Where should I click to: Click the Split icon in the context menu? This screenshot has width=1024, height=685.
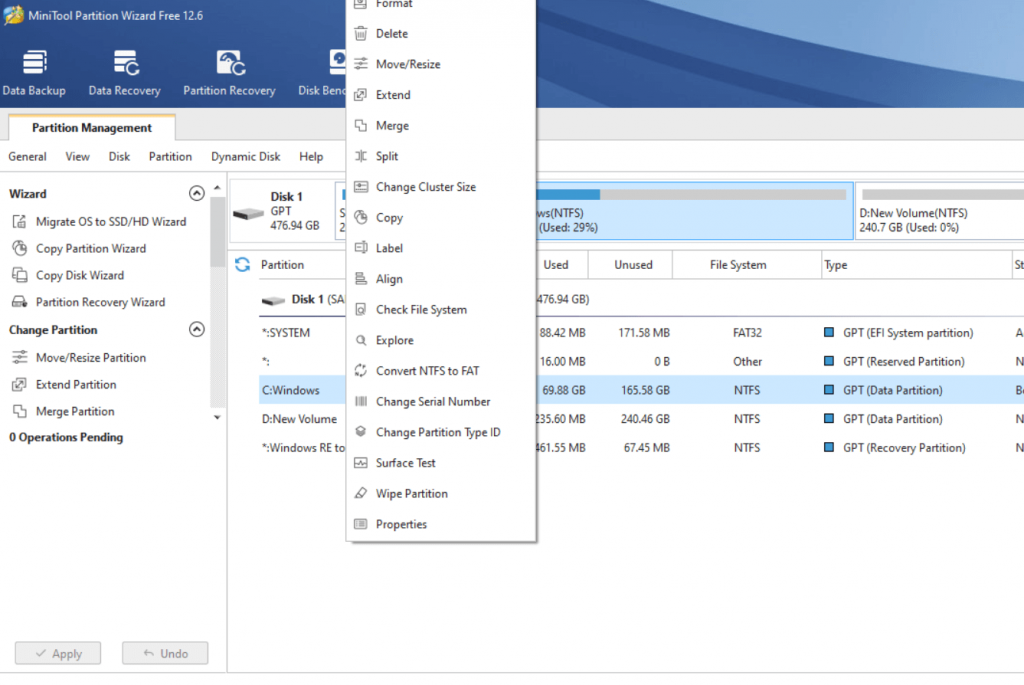pyautogui.click(x=360, y=156)
